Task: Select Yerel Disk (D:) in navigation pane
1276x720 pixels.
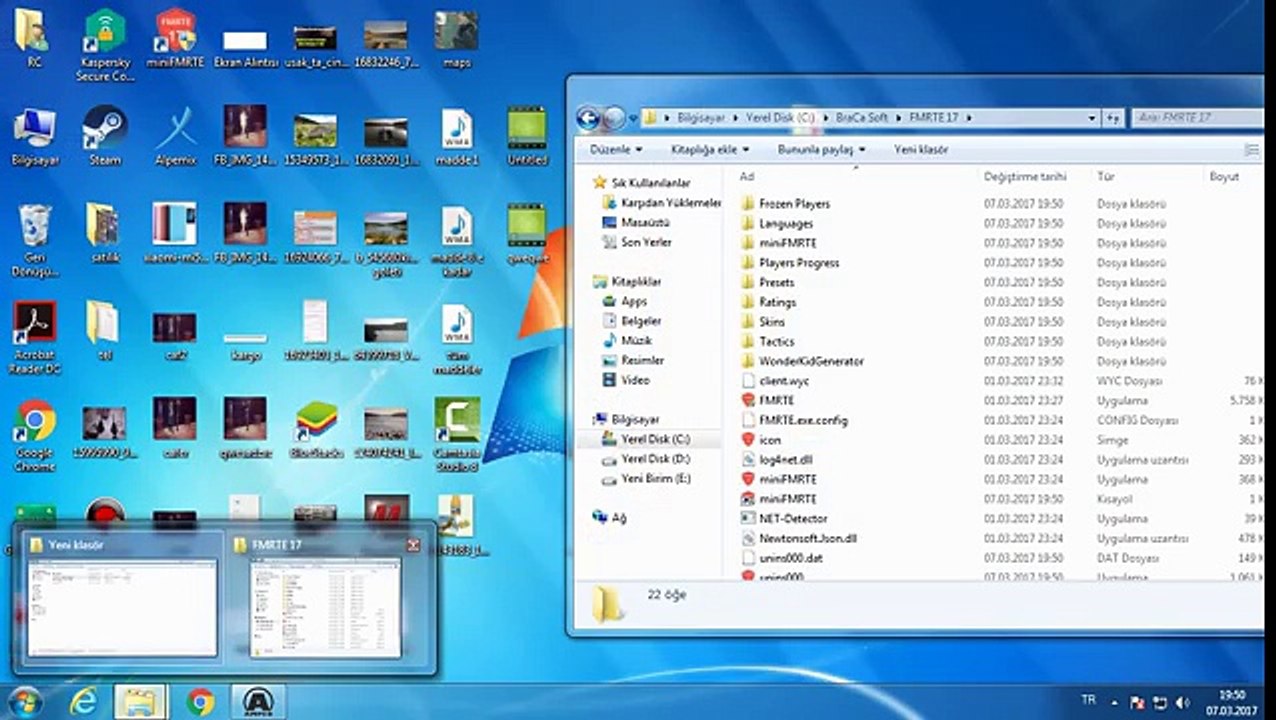Action: point(647,459)
